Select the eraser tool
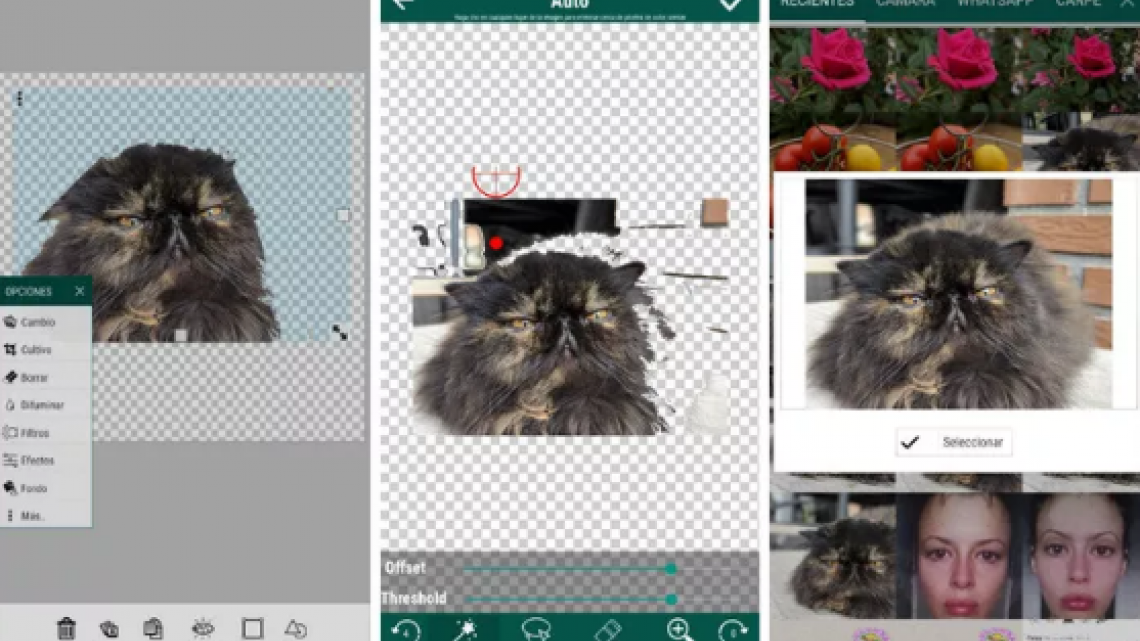The width and height of the screenshot is (1140, 641). [x=610, y=629]
